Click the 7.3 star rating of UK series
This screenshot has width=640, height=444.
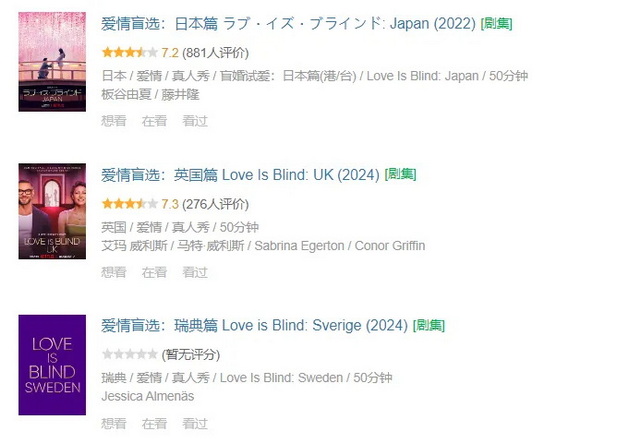[x=129, y=204]
